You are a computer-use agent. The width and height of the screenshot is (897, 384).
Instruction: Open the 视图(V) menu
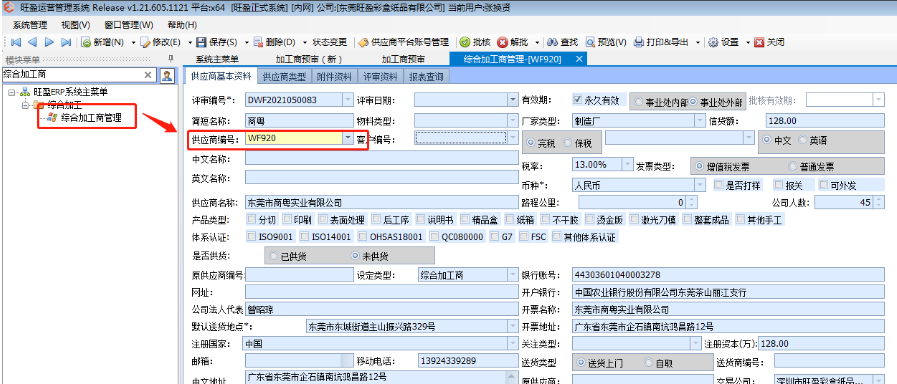click(x=76, y=25)
